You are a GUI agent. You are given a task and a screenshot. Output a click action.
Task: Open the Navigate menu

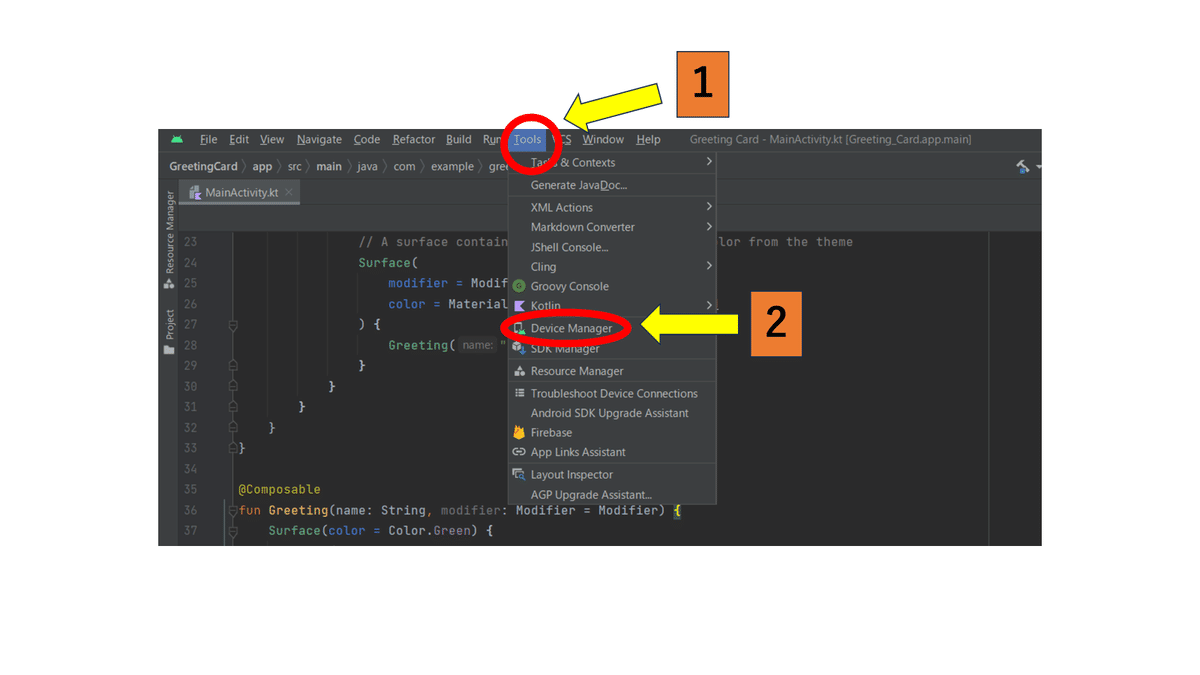pos(319,140)
